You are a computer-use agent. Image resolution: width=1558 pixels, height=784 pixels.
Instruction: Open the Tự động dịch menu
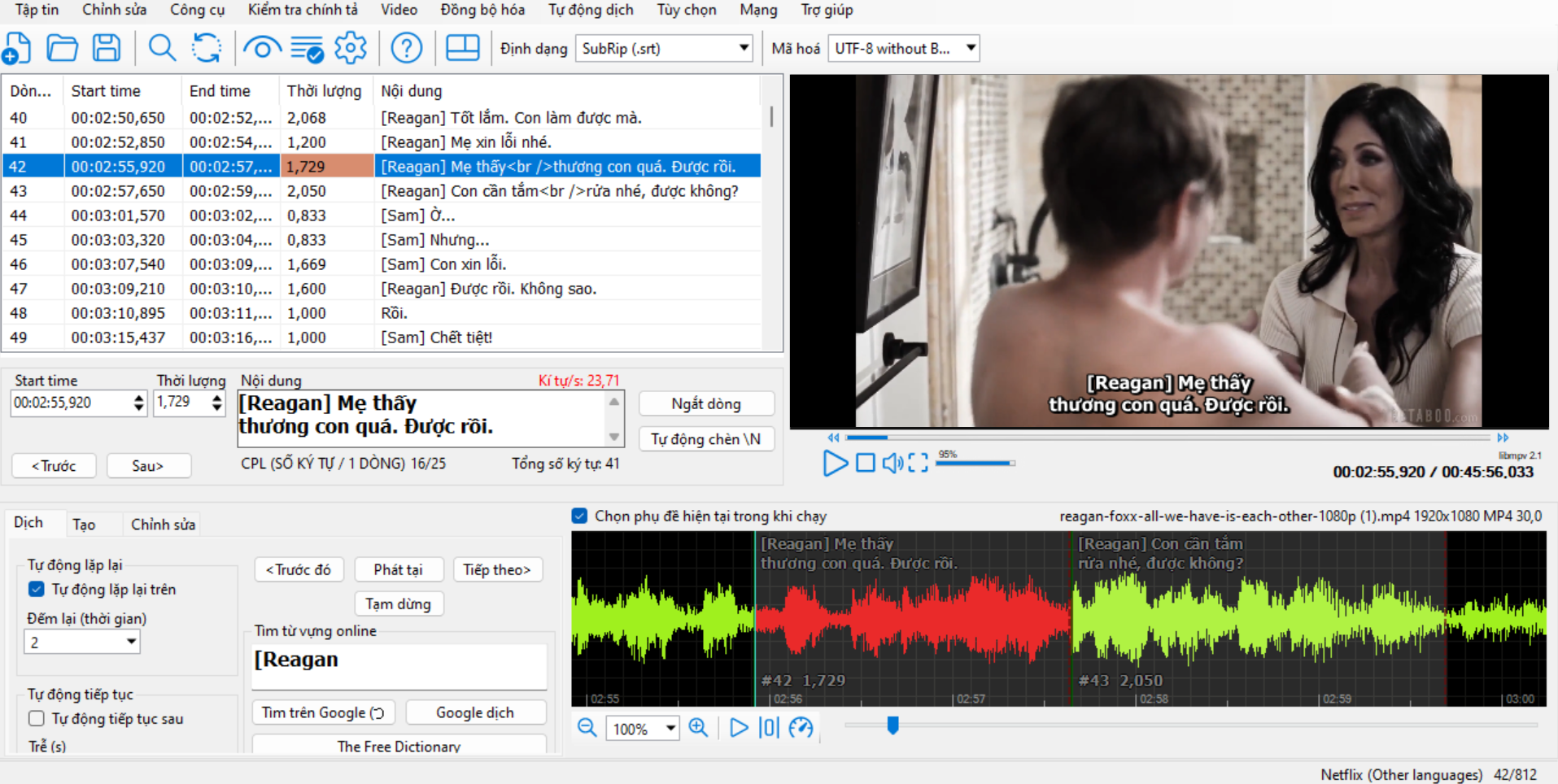tap(591, 10)
